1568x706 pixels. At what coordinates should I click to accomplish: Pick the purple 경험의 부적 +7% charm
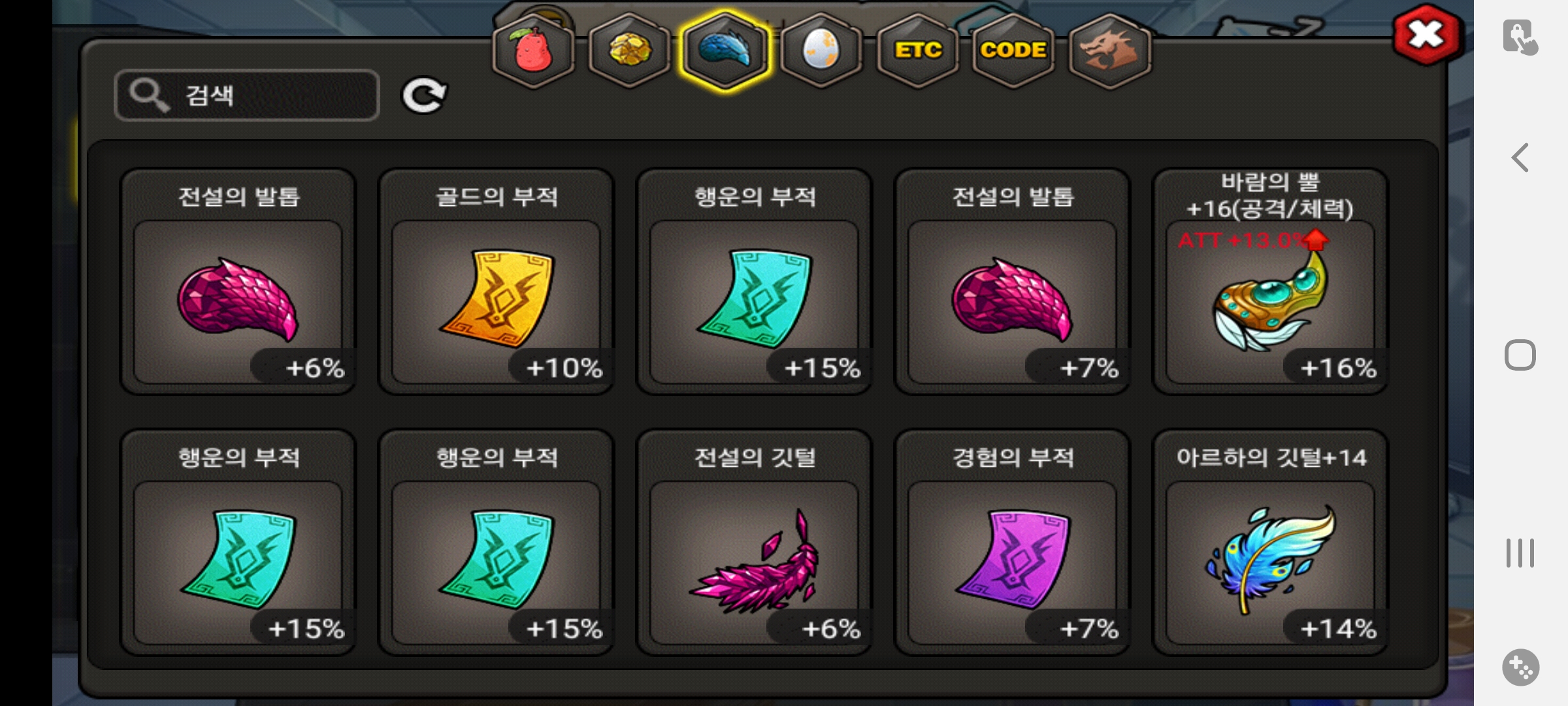tap(1012, 543)
